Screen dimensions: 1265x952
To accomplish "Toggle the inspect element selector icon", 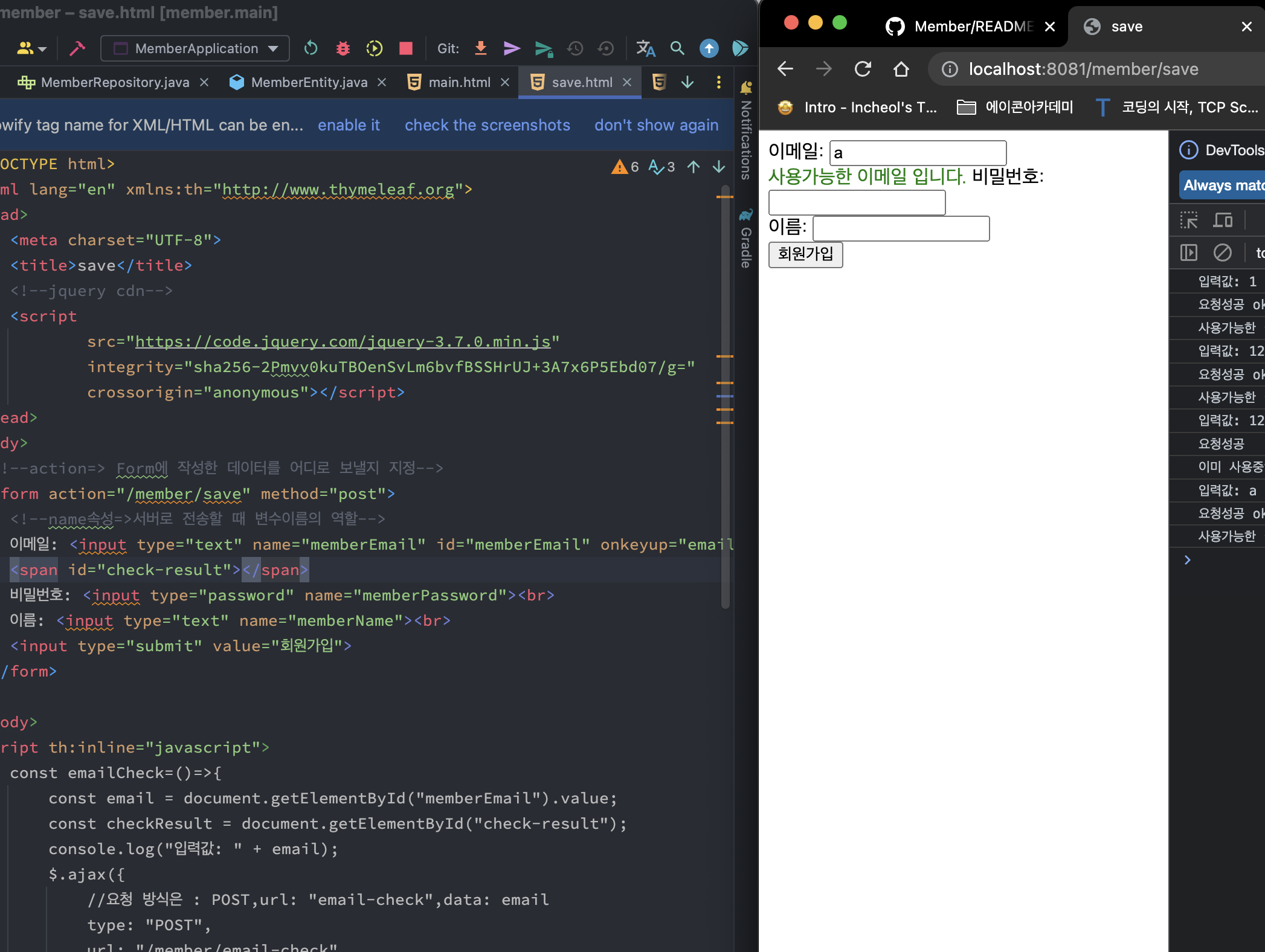I will (1188, 220).
